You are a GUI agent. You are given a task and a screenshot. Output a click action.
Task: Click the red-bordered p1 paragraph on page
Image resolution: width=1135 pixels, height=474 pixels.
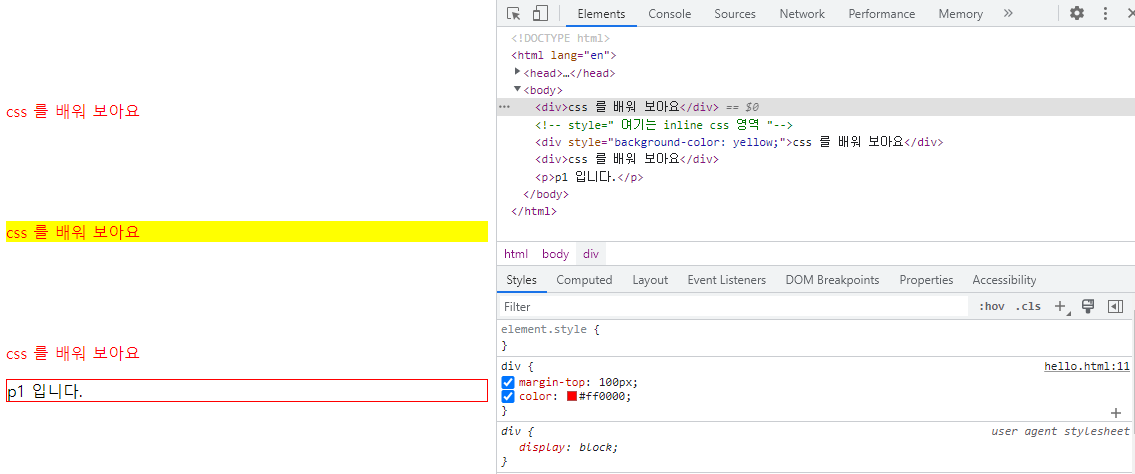coord(247,390)
